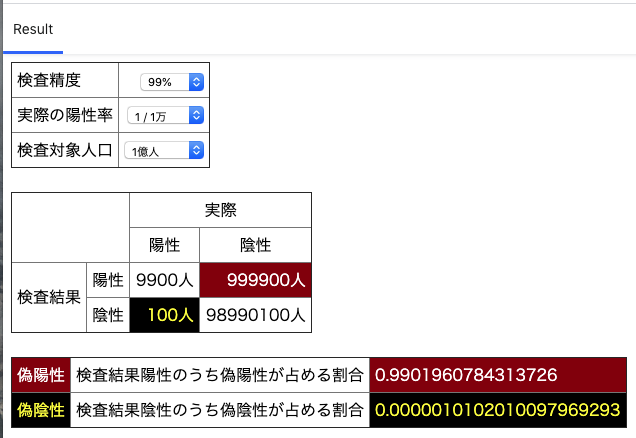This screenshot has width=636, height=438.
Task: Click the red 偽陽性 label
Action: [41, 375]
